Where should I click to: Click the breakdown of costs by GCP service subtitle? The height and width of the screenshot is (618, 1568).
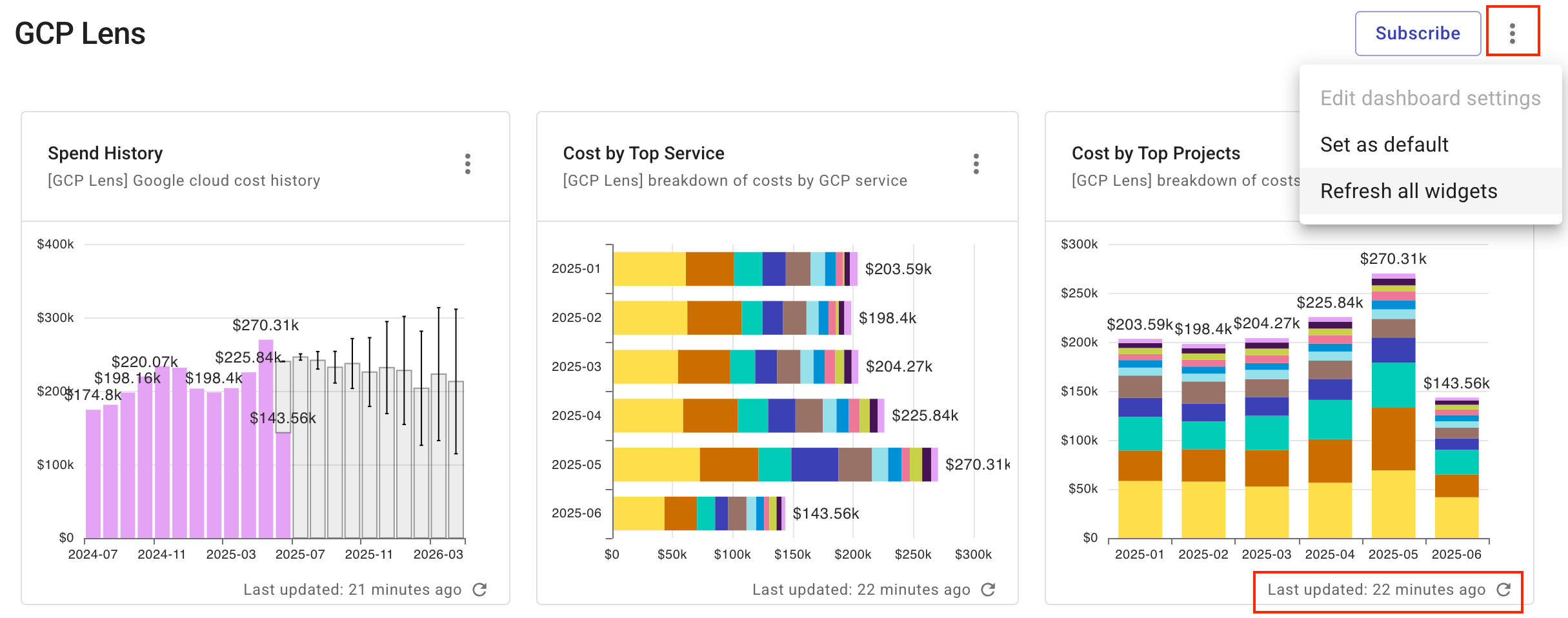point(735,181)
